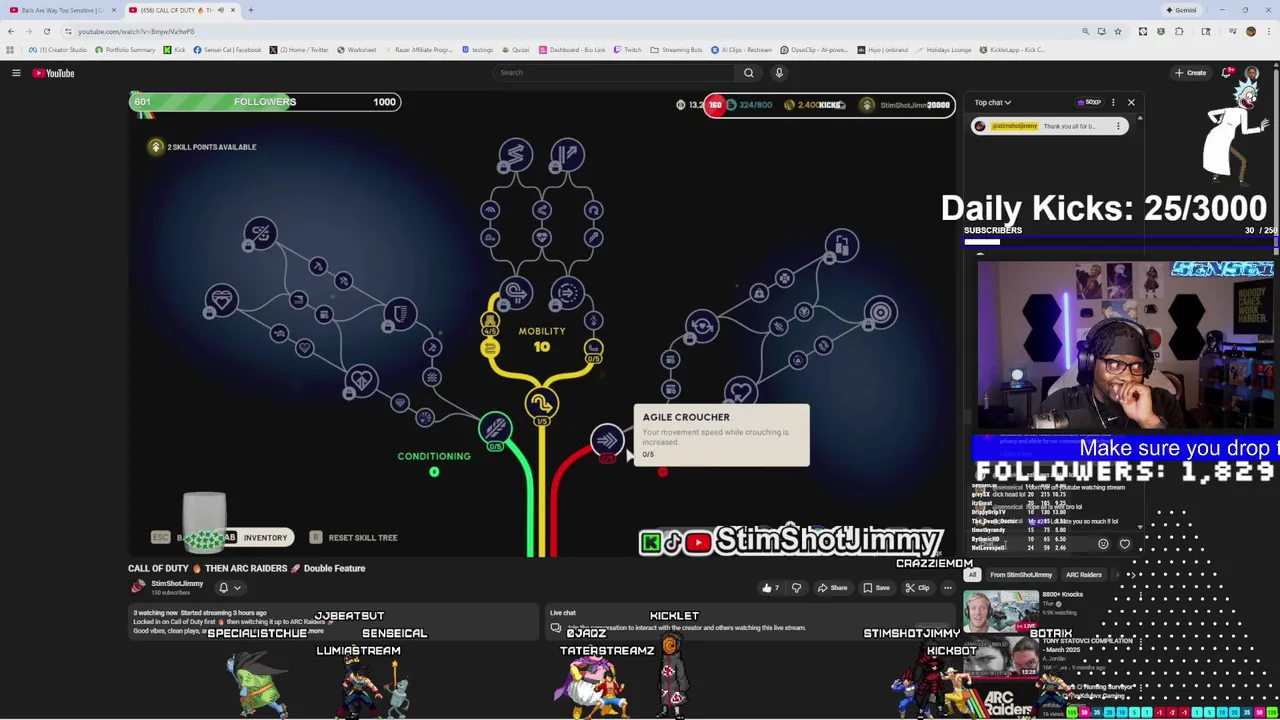
Task: Start voice search with the microphone
Action: pyautogui.click(x=779, y=73)
